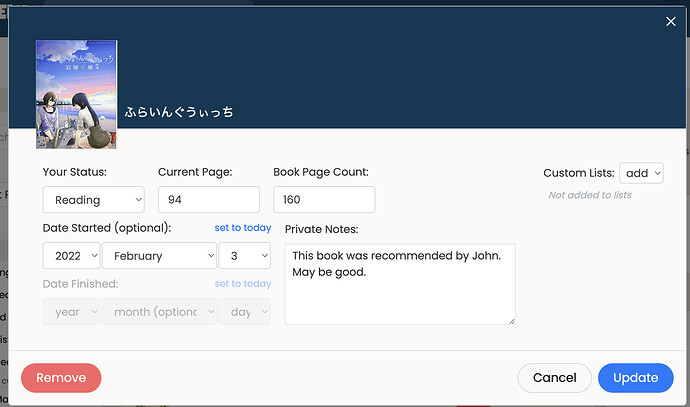Open the Date Started year dropdown 2022
Screen dimensions: 690x407
pyautogui.click(x=71, y=256)
